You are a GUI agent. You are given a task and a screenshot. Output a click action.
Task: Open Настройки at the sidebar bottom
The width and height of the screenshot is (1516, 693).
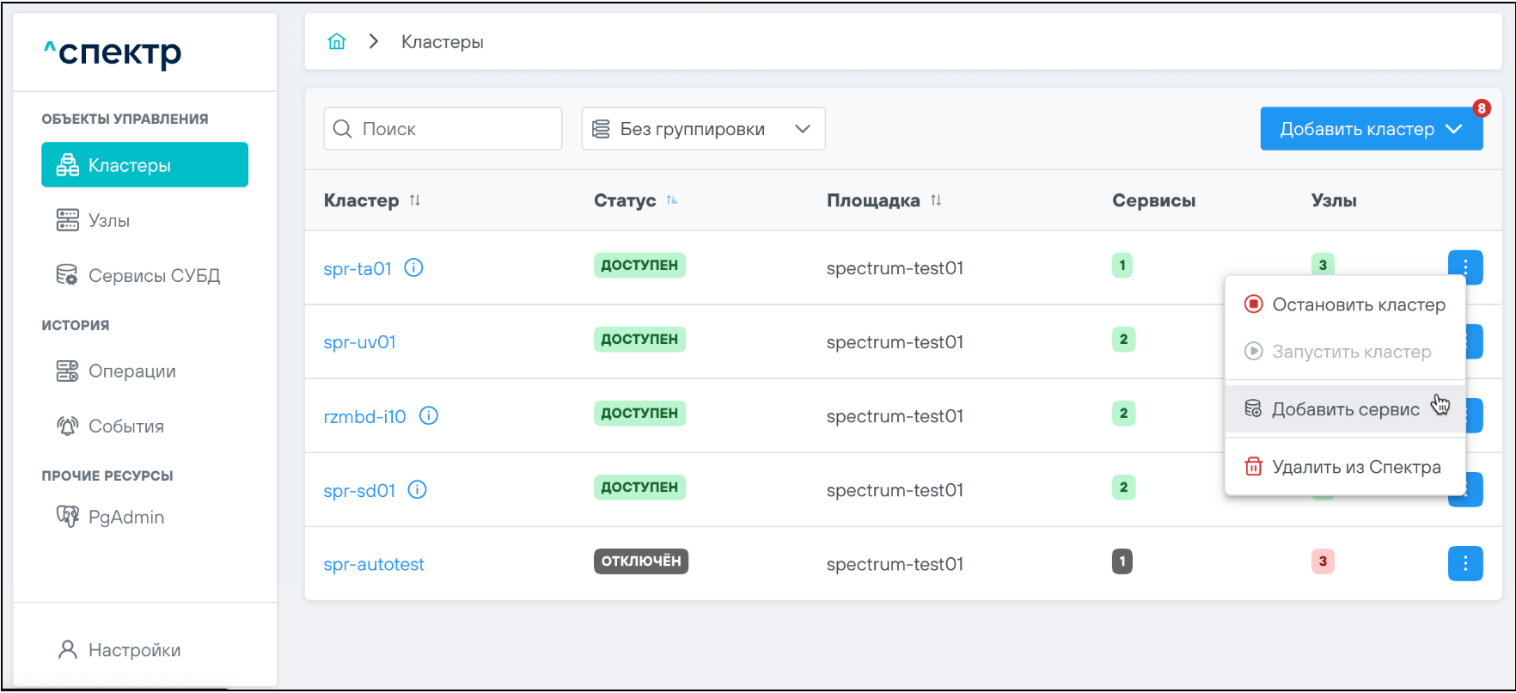pyautogui.click(x=134, y=650)
